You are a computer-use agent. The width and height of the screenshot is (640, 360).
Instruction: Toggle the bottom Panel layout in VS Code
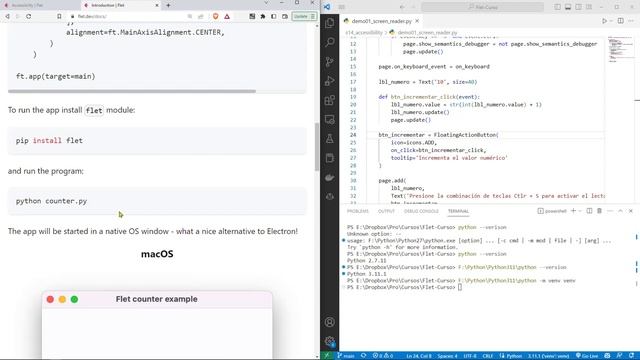click(x=568, y=7)
